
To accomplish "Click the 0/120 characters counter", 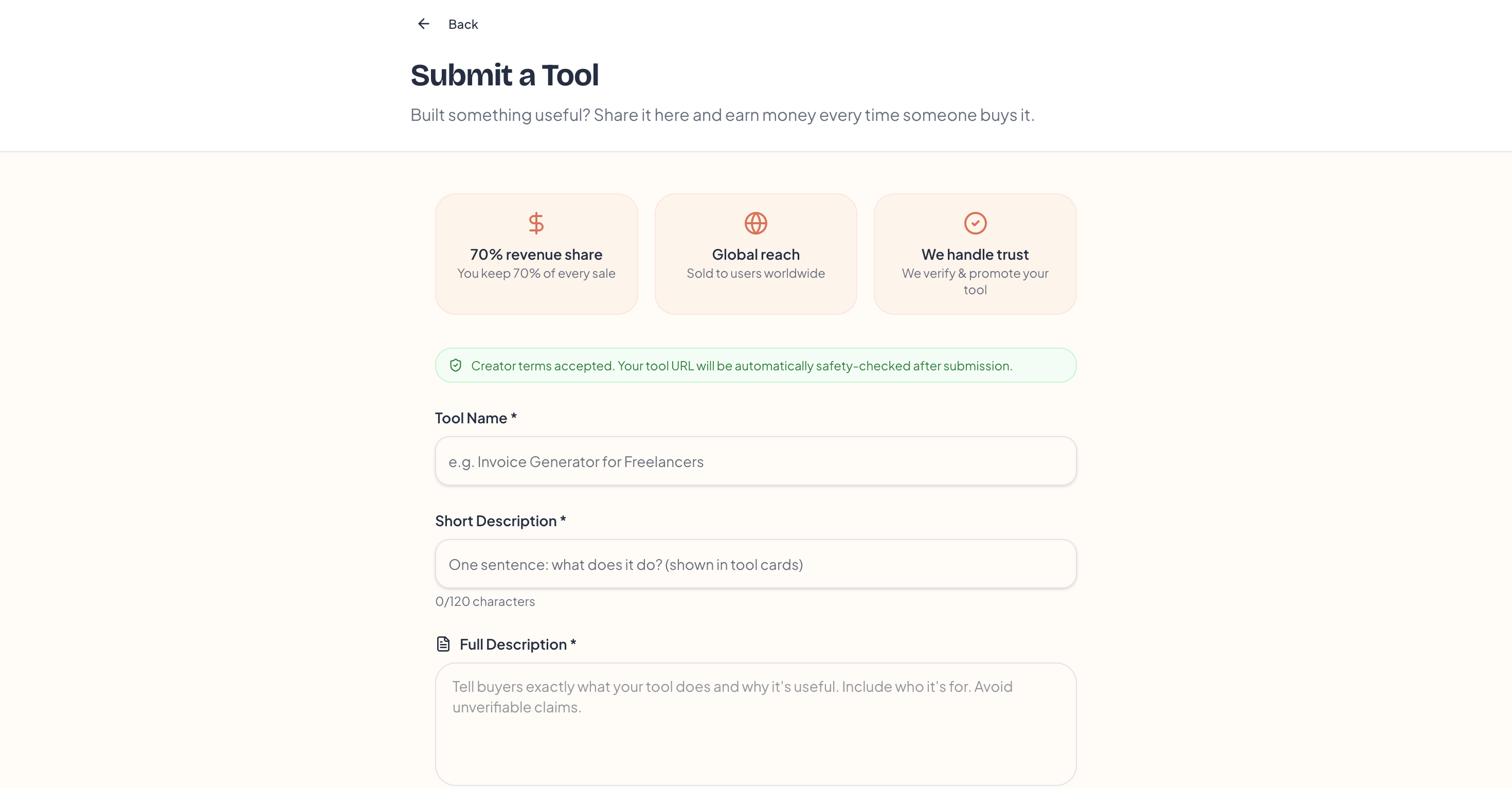I will (485, 601).
